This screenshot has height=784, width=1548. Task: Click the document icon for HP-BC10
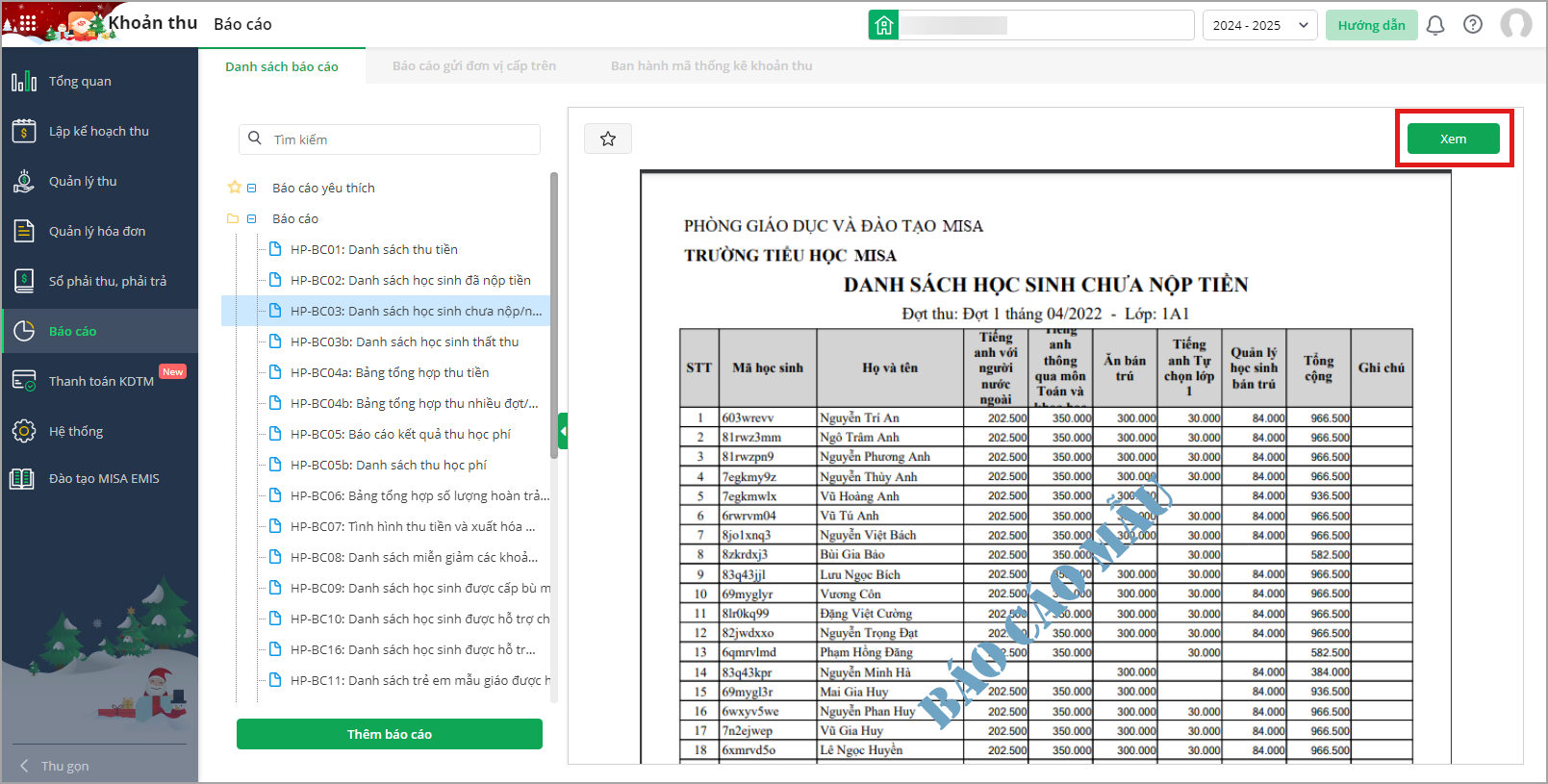pos(275,619)
